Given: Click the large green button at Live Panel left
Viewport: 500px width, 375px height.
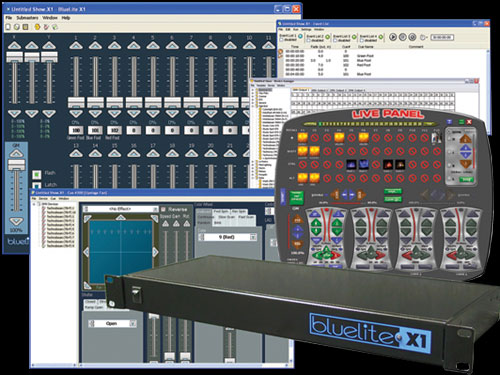Looking at the screenshot, I should tap(296, 197).
